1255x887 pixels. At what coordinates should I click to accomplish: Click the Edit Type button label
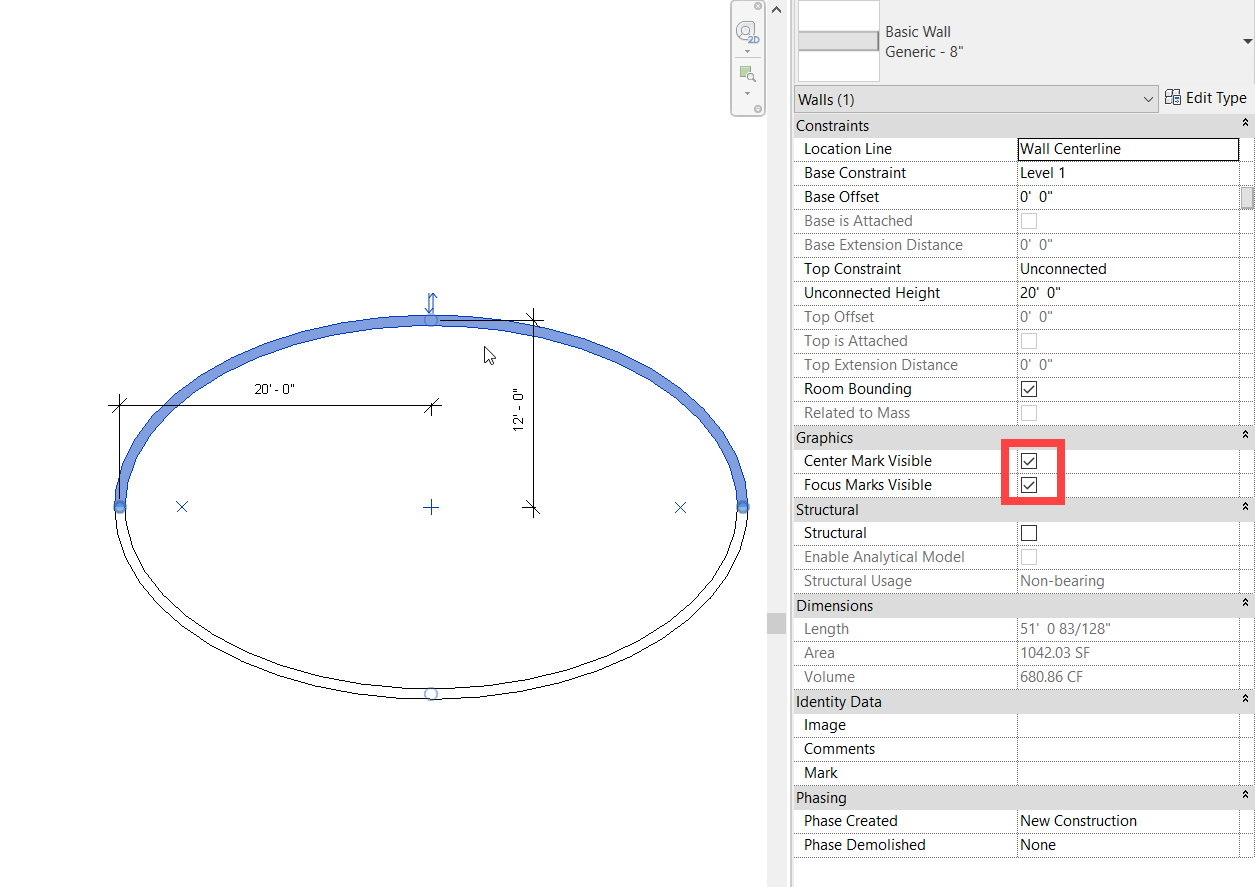click(1215, 97)
